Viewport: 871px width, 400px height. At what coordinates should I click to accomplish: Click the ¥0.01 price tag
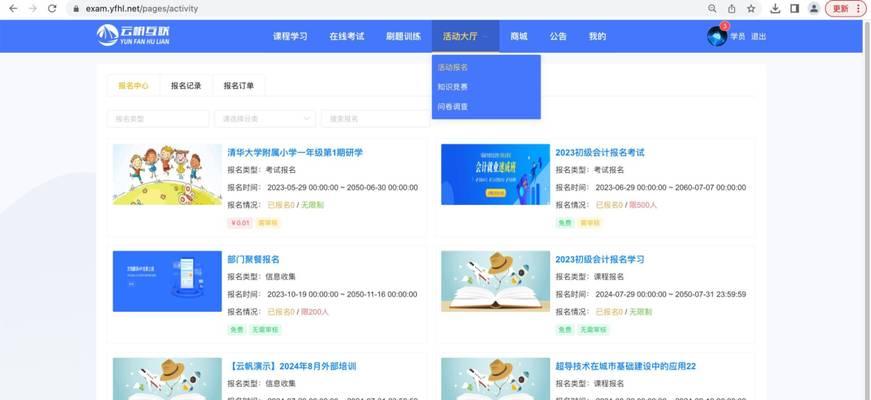pyautogui.click(x=240, y=223)
